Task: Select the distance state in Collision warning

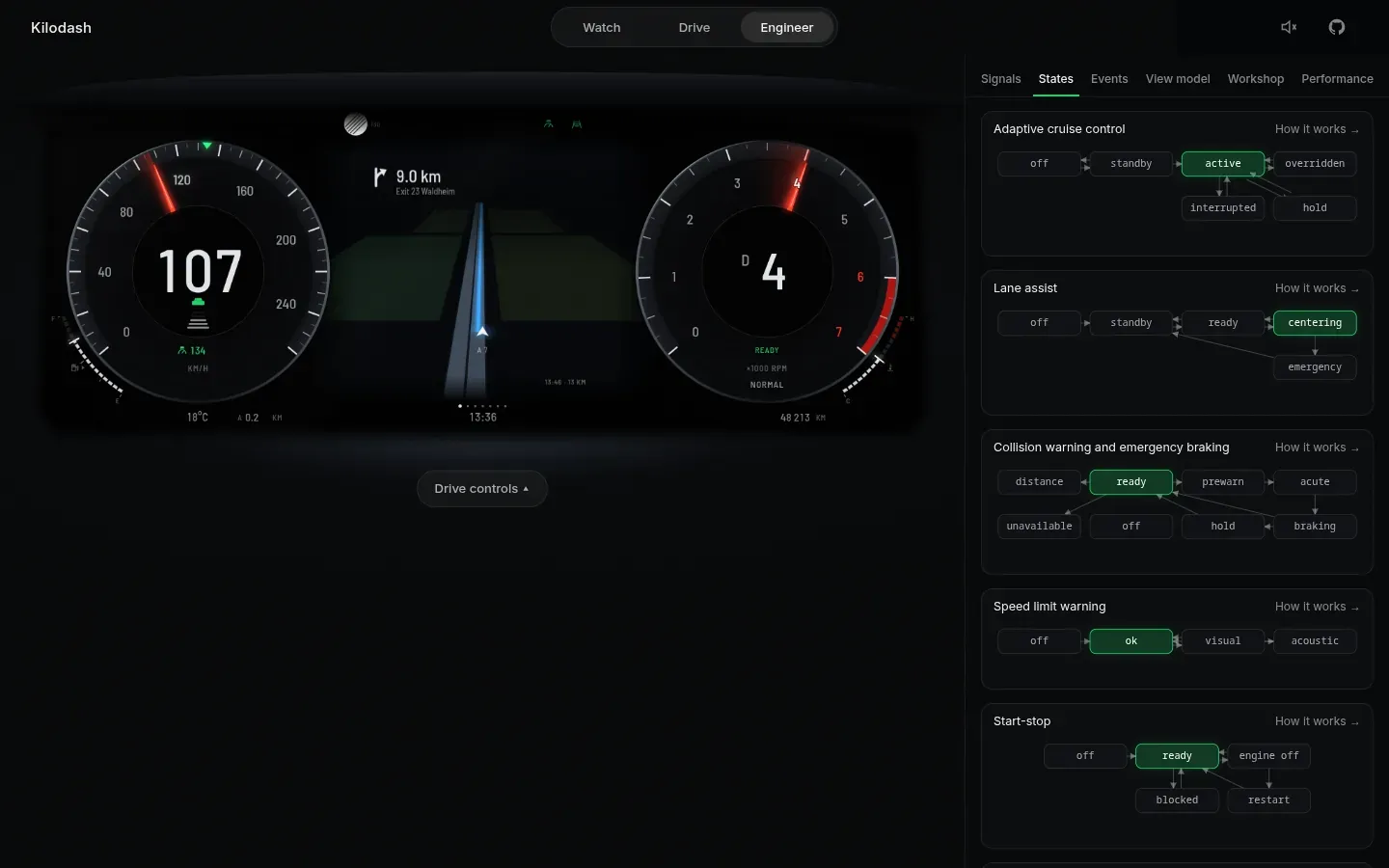Action: point(1039,482)
